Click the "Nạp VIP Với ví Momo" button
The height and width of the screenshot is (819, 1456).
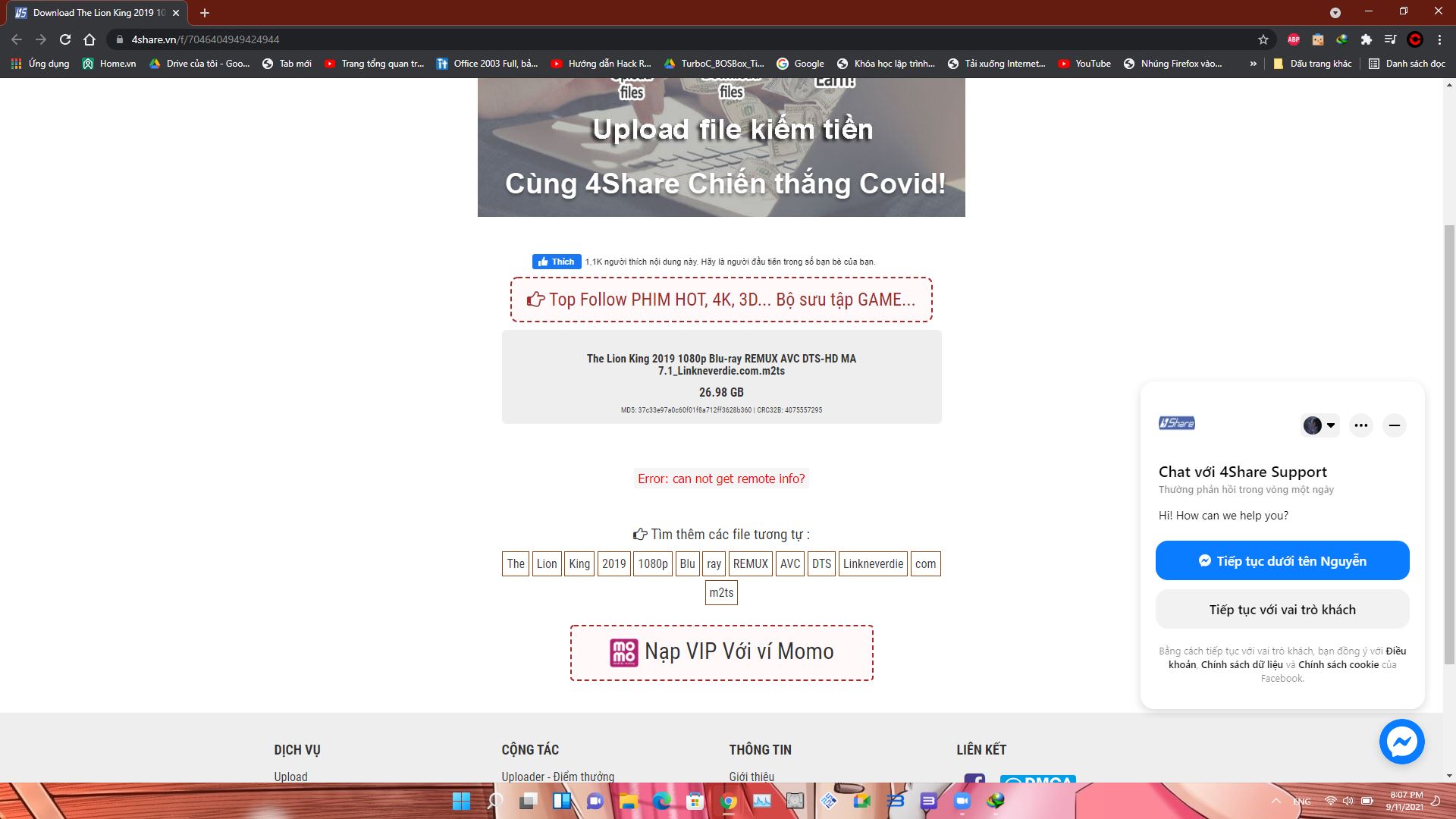721,652
